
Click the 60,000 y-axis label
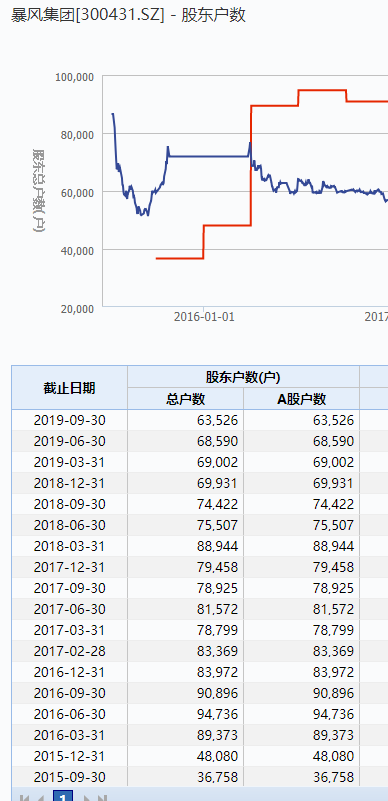[77, 193]
